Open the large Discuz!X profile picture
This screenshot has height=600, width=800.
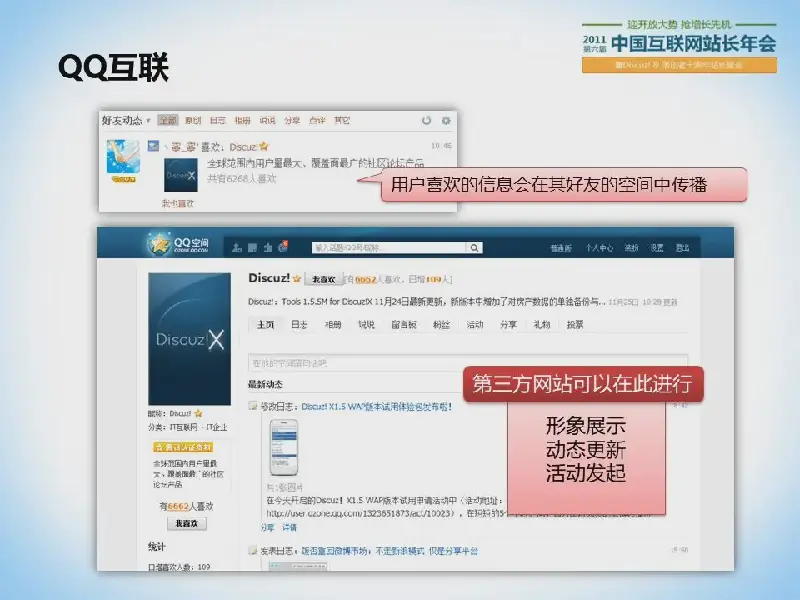pyautogui.click(x=189, y=339)
